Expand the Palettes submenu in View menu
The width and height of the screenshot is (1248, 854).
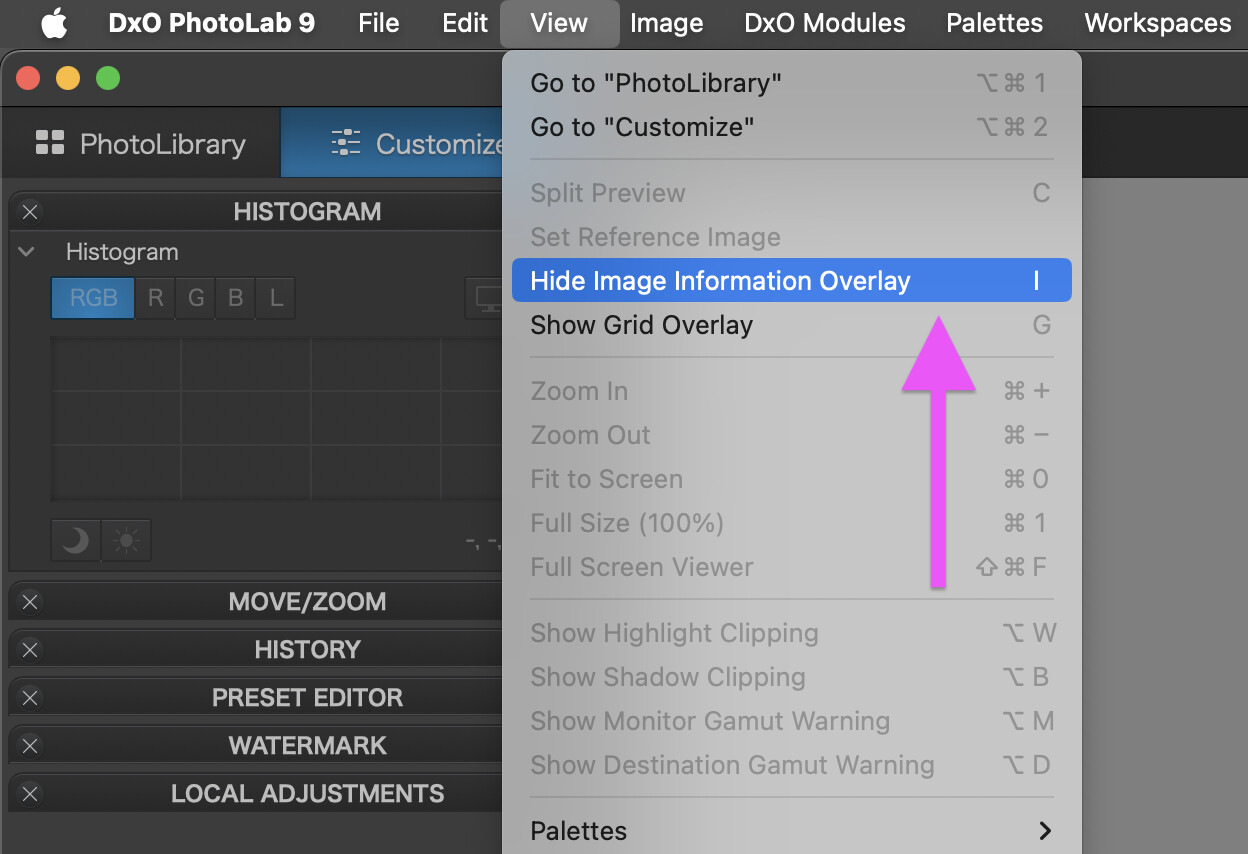[x=790, y=831]
